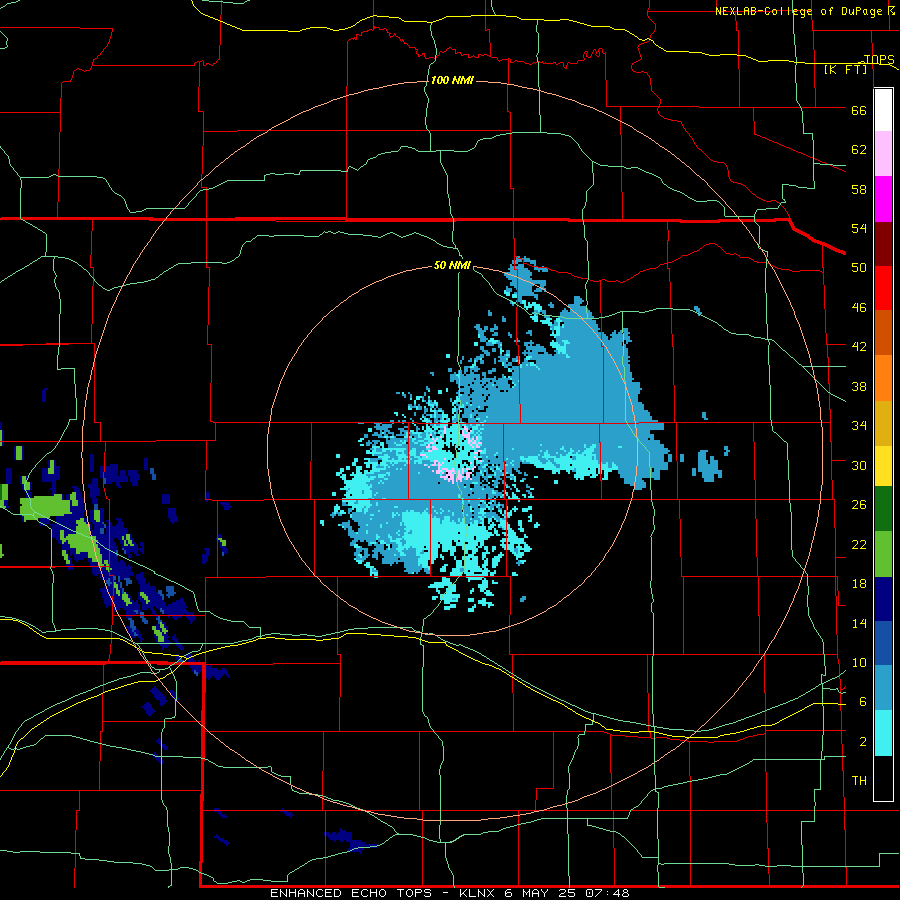Click the legend value 66
Screen dimensions: 900x900
pyautogui.click(x=859, y=110)
